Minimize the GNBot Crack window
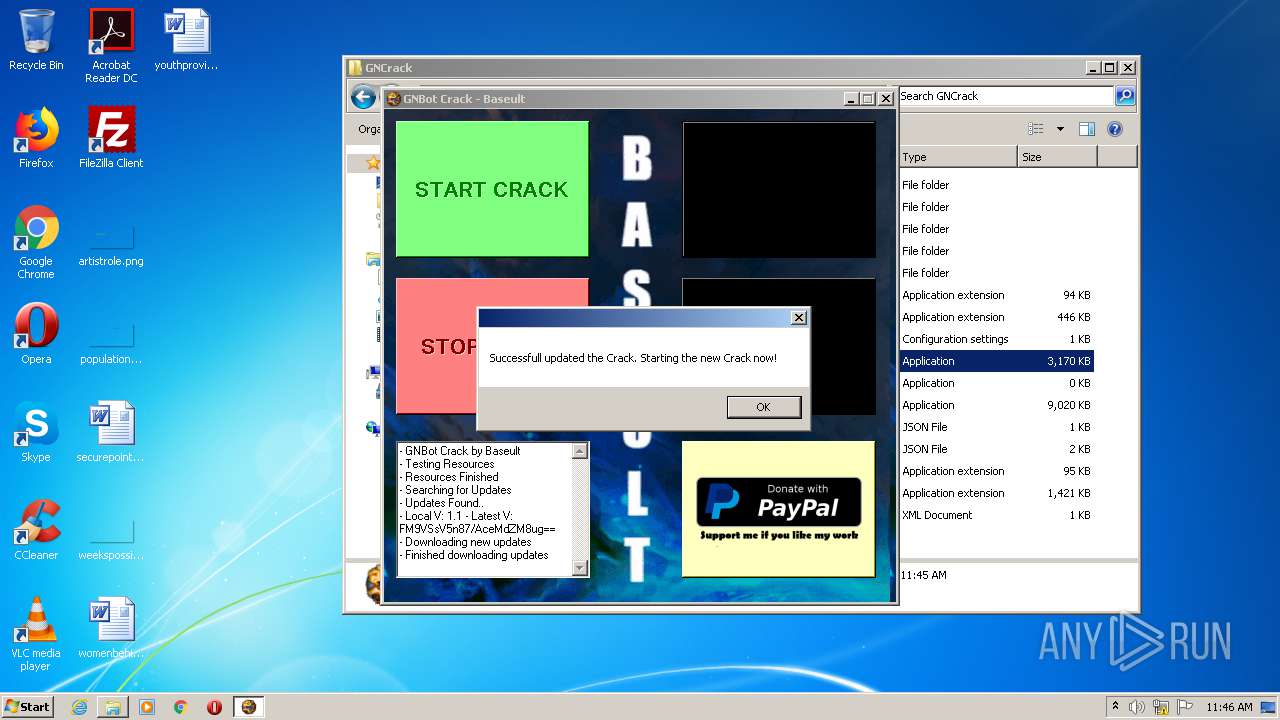 click(850, 99)
